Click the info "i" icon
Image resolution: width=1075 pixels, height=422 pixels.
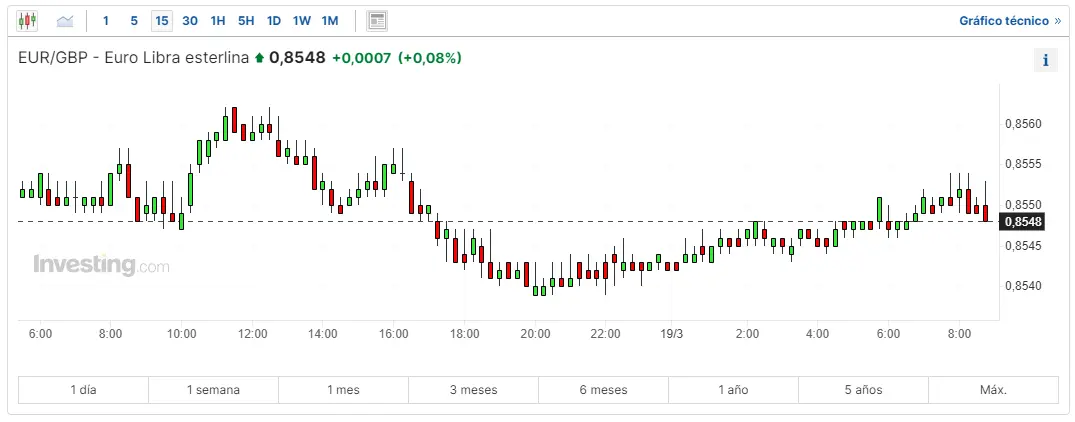(1046, 60)
